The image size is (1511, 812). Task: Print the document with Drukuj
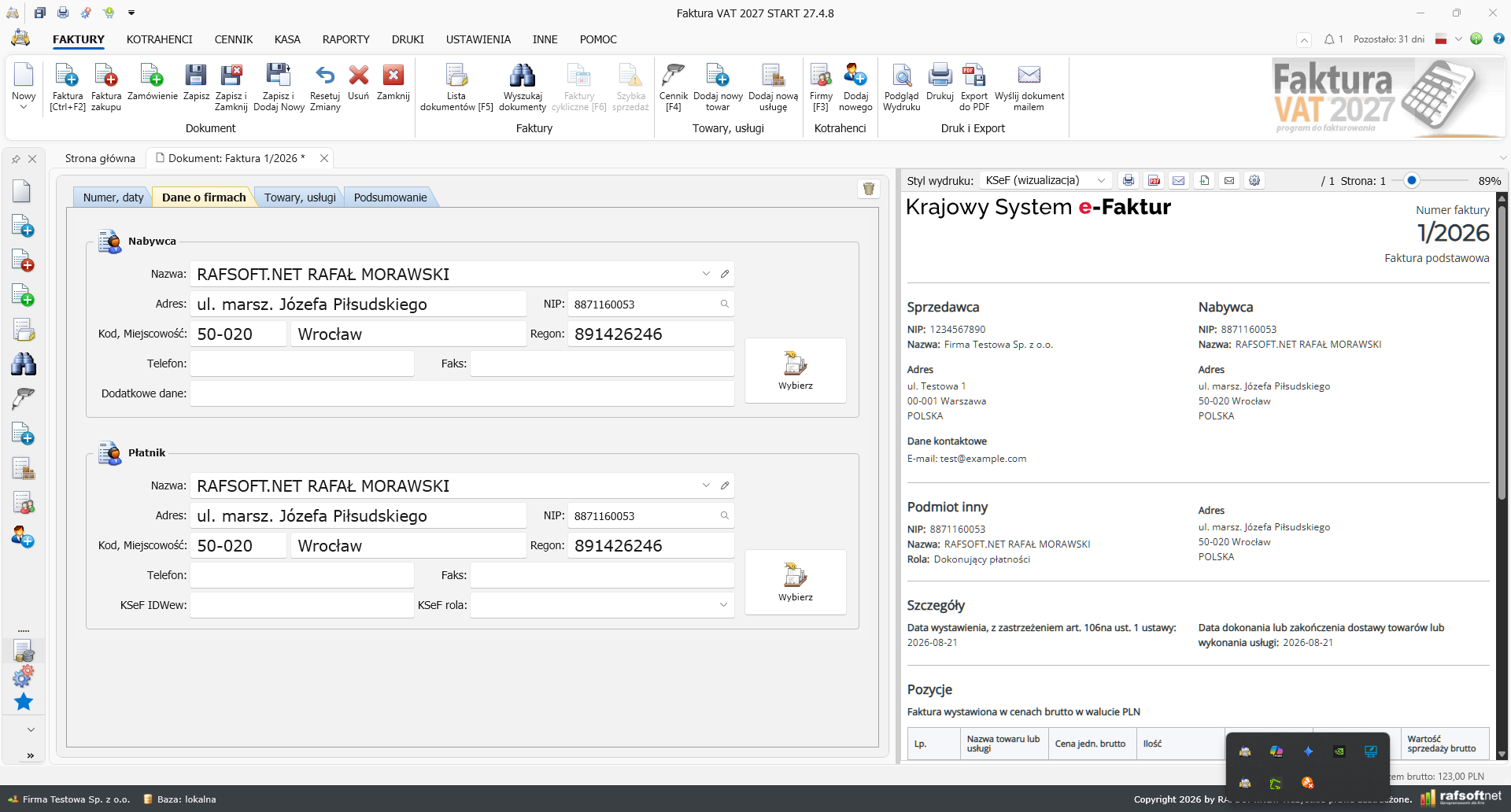tap(940, 83)
